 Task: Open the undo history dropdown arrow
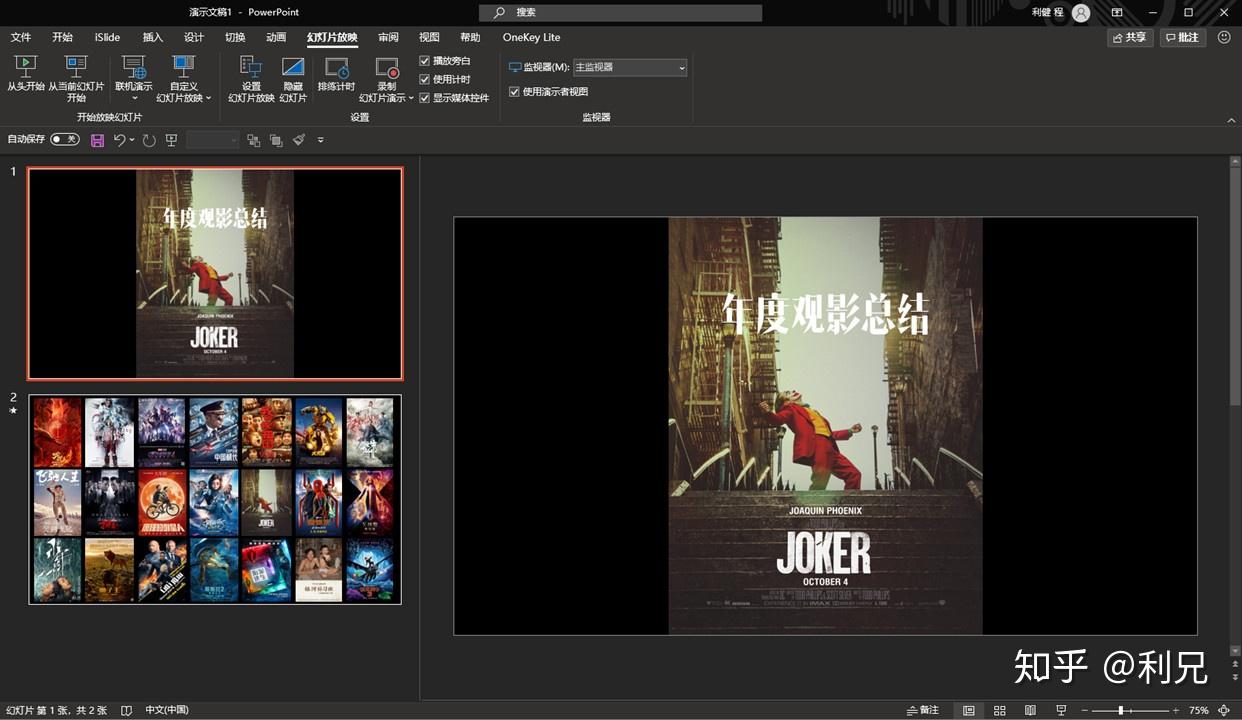[x=132, y=140]
